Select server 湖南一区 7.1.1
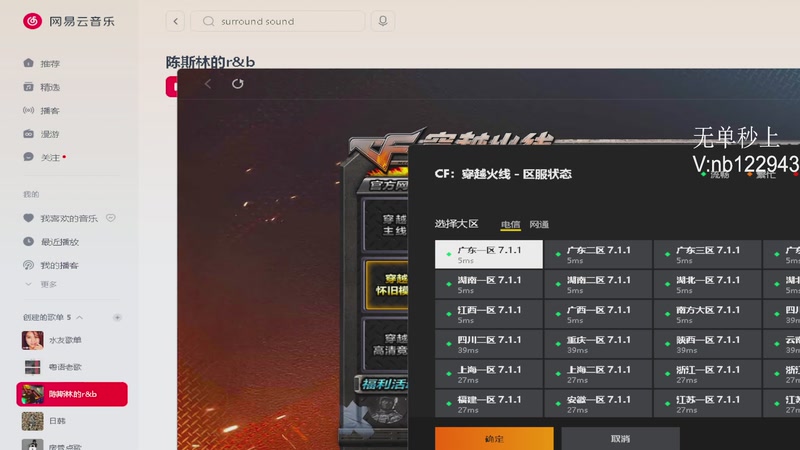The height and width of the screenshot is (450, 800). pyautogui.click(x=489, y=284)
